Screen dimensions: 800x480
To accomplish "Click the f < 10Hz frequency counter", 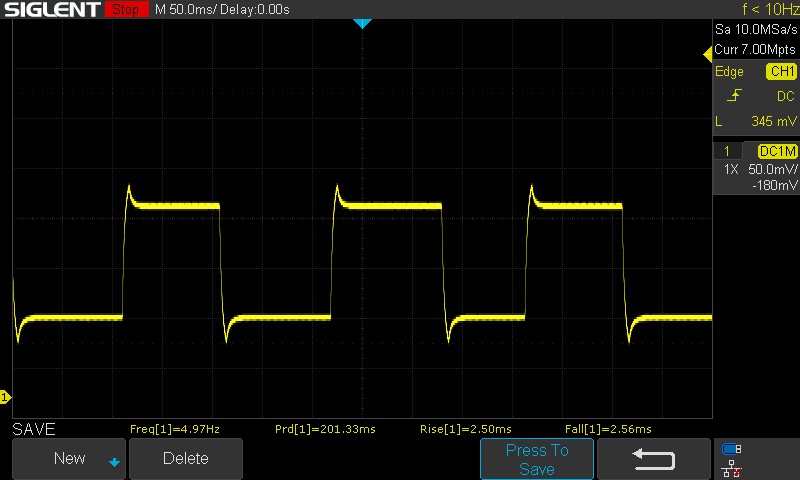I will (x=771, y=9).
